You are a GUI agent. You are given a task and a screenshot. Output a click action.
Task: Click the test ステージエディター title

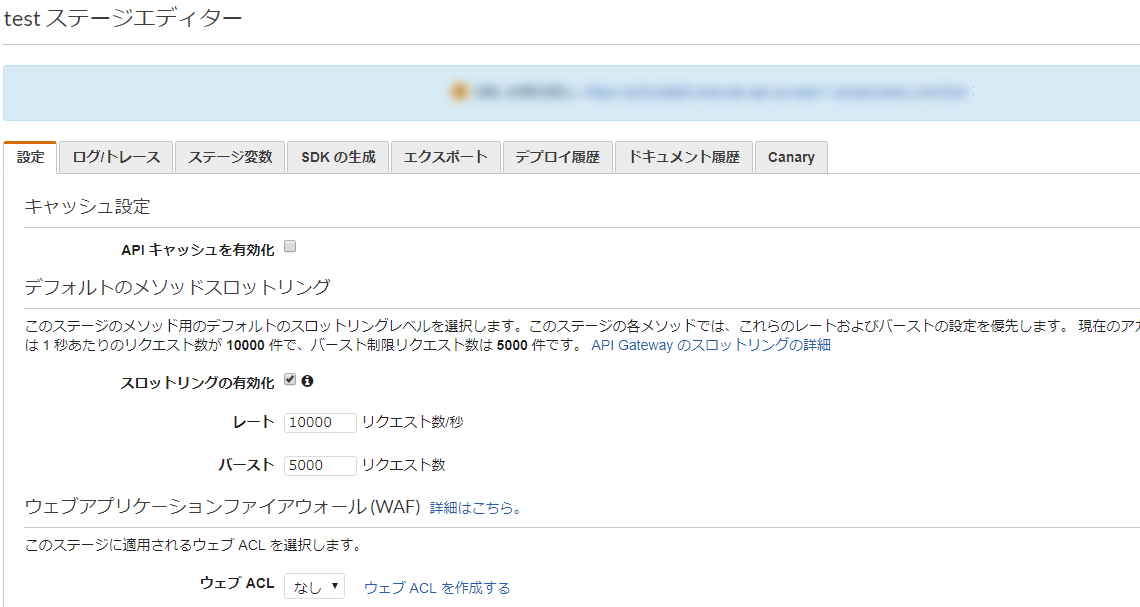123,19
